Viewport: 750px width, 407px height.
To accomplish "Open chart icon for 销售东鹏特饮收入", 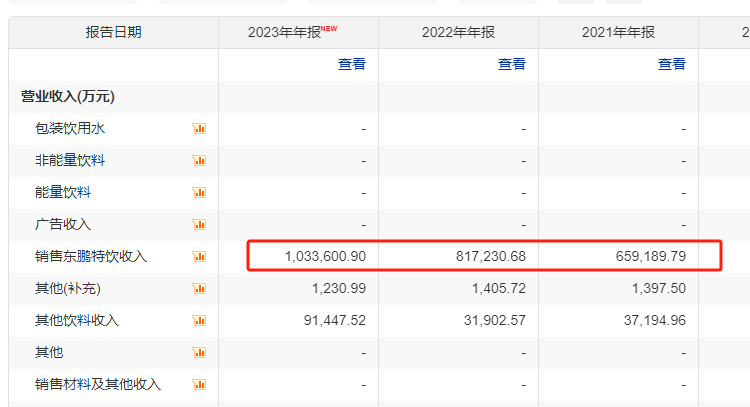I will [x=199, y=256].
